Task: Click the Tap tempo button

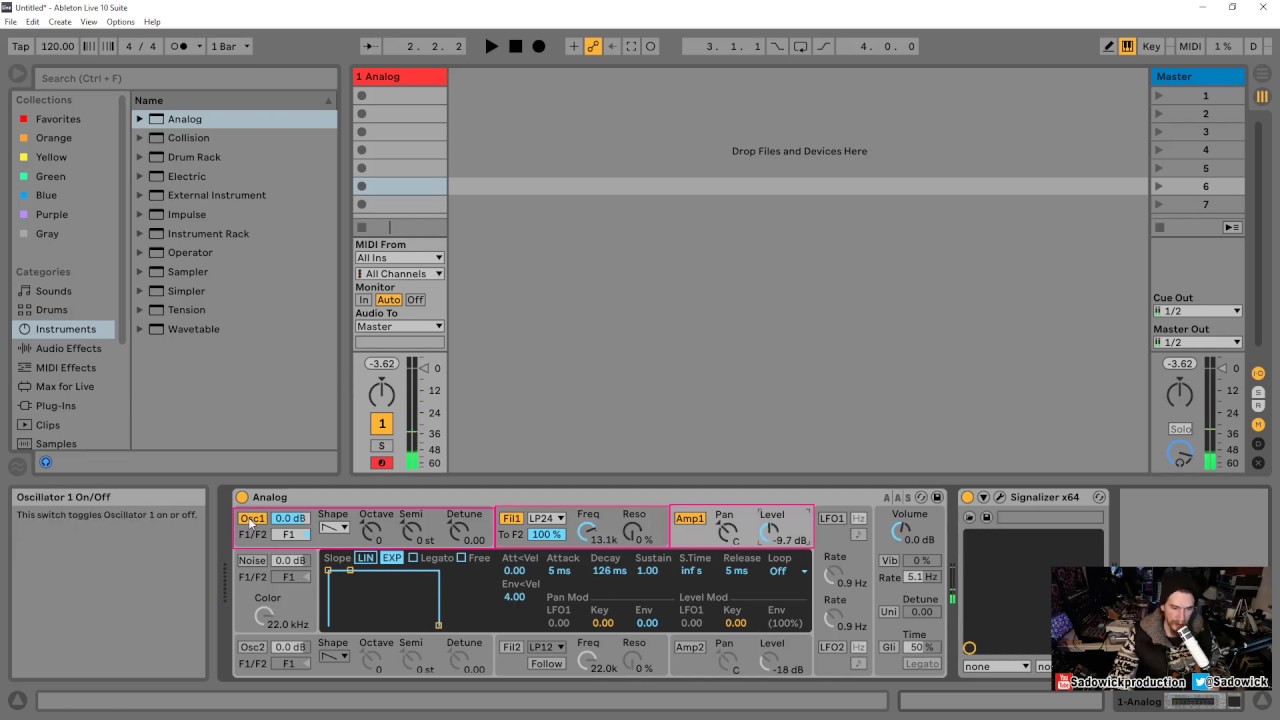Action: tap(21, 46)
